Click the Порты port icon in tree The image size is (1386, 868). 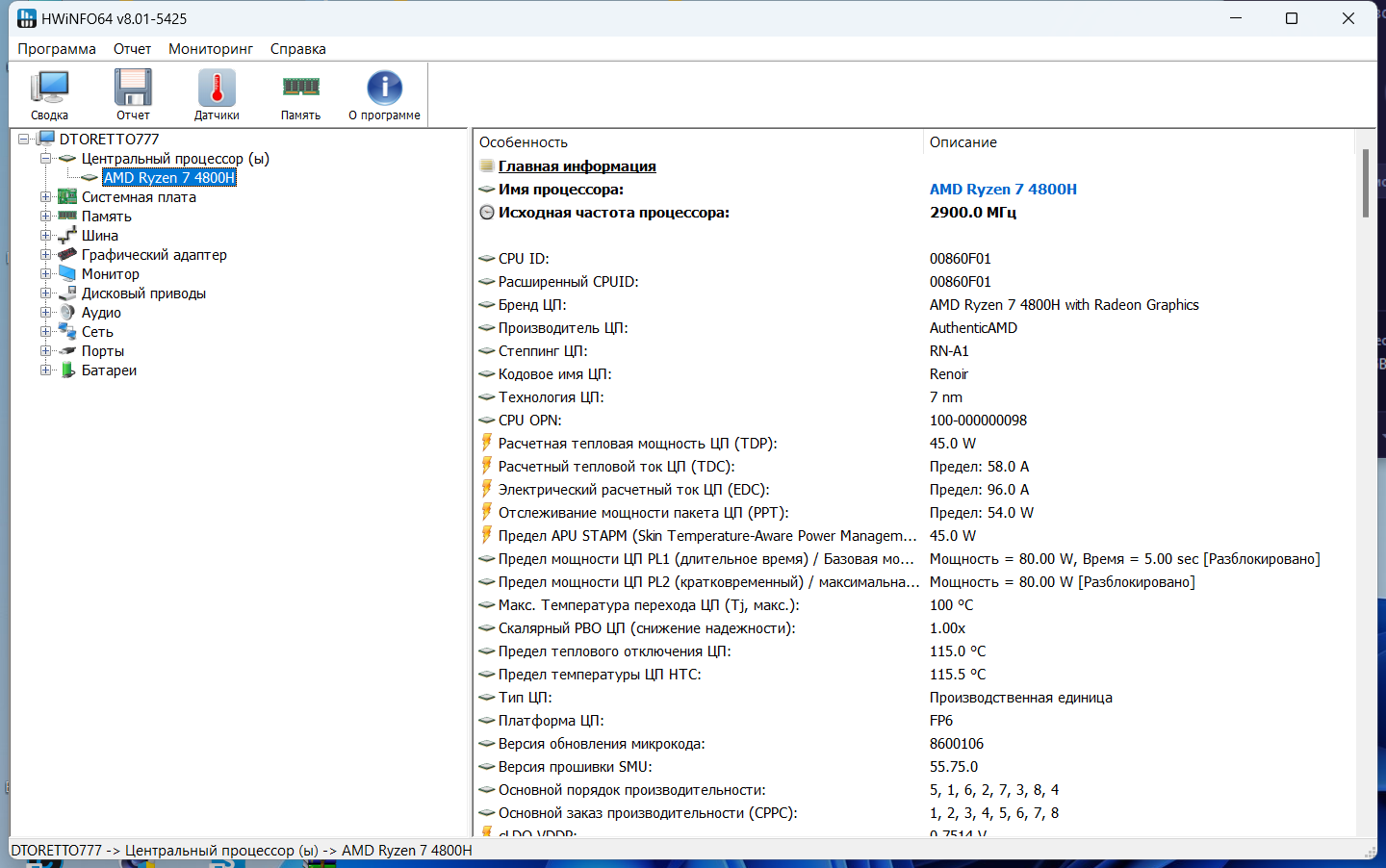click(x=67, y=350)
